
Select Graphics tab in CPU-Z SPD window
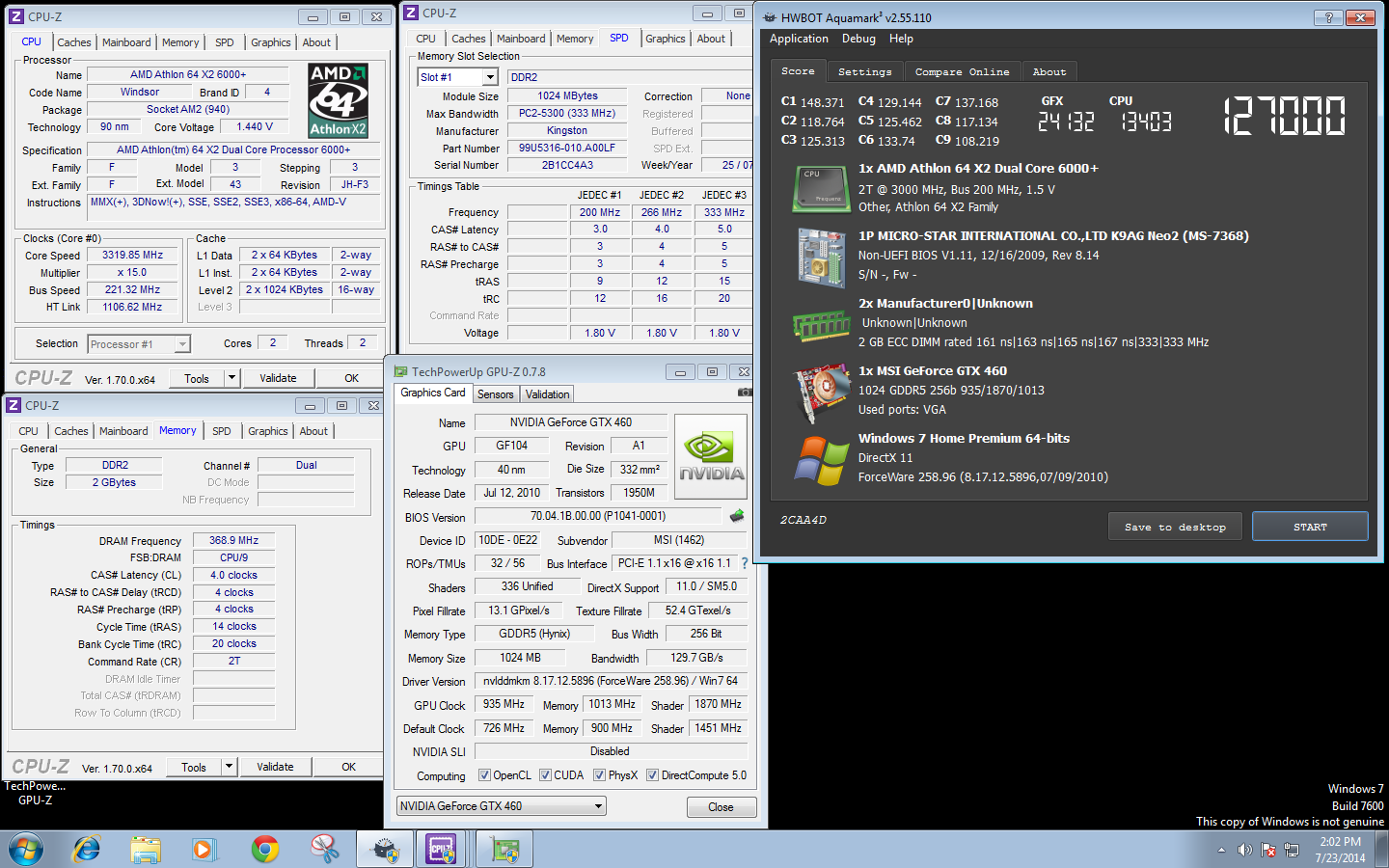point(666,39)
